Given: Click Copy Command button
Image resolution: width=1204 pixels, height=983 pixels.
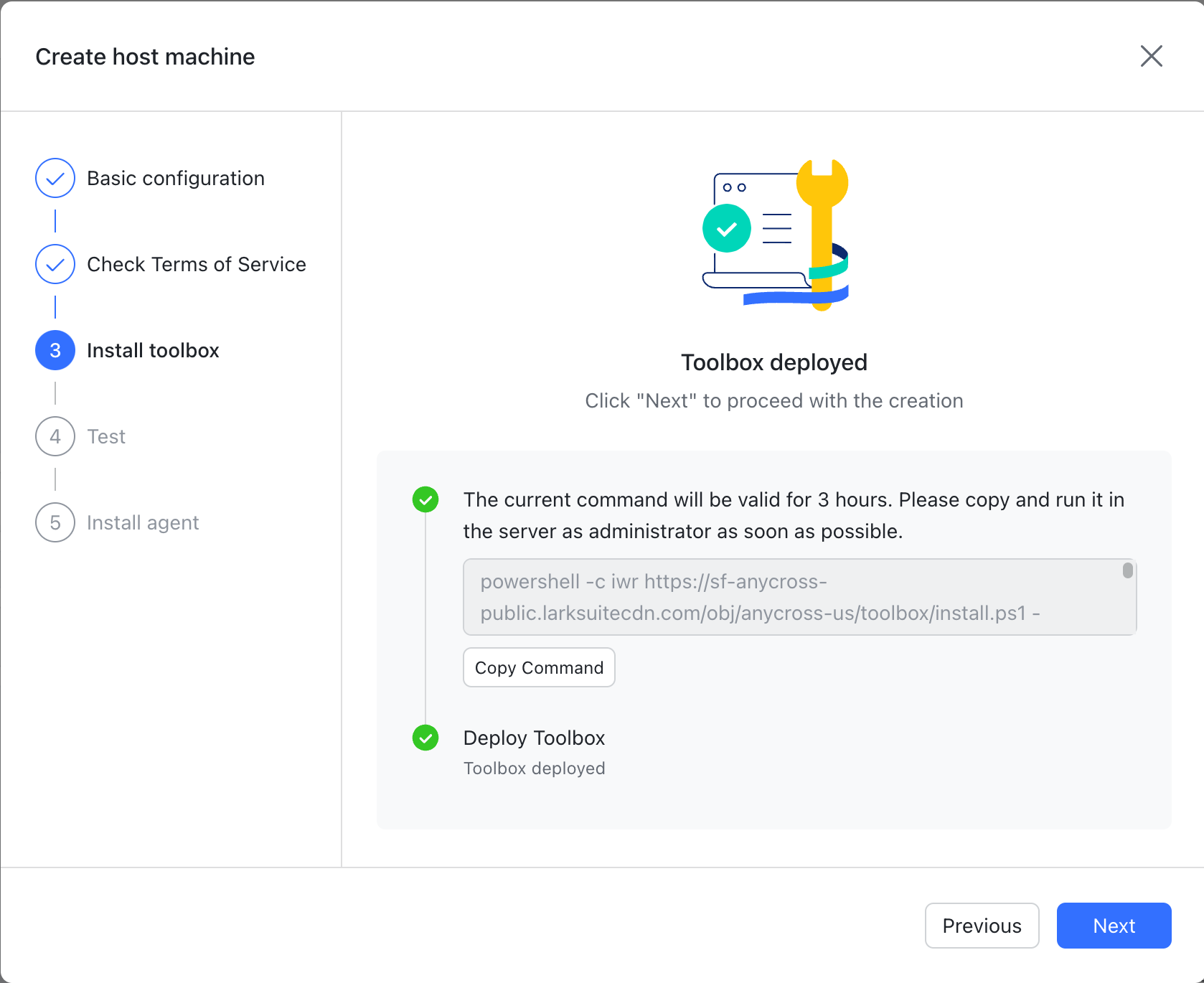Looking at the screenshot, I should click(x=539, y=667).
